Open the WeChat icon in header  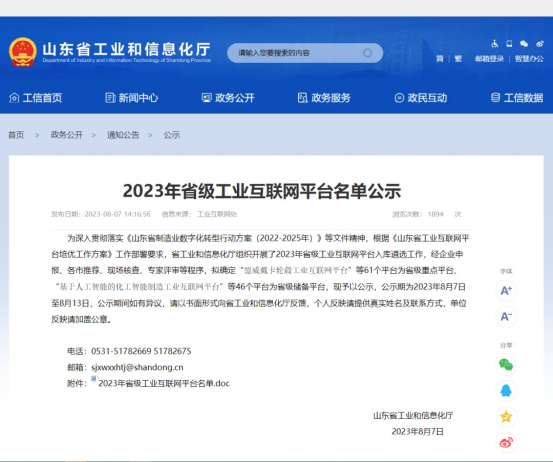point(524,43)
